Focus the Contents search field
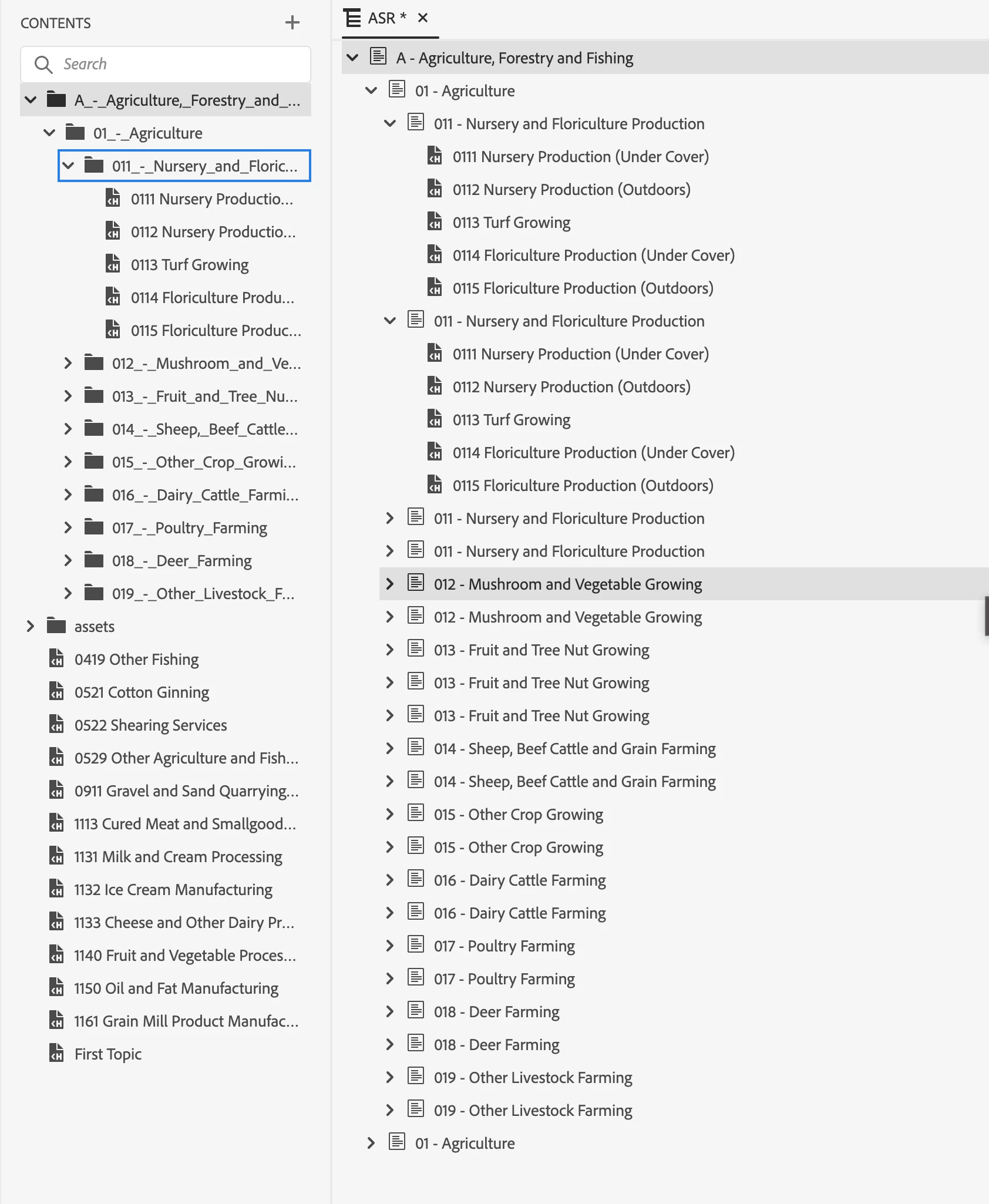This screenshot has height=1204, width=989. (x=166, y=64)
